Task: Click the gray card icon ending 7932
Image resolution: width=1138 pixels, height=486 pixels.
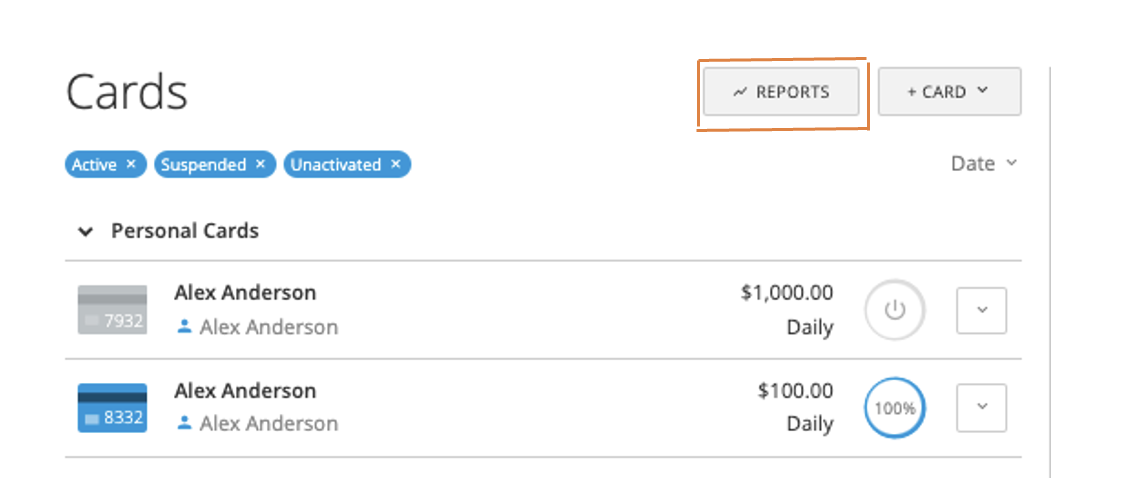Action: tap(112, 310)
